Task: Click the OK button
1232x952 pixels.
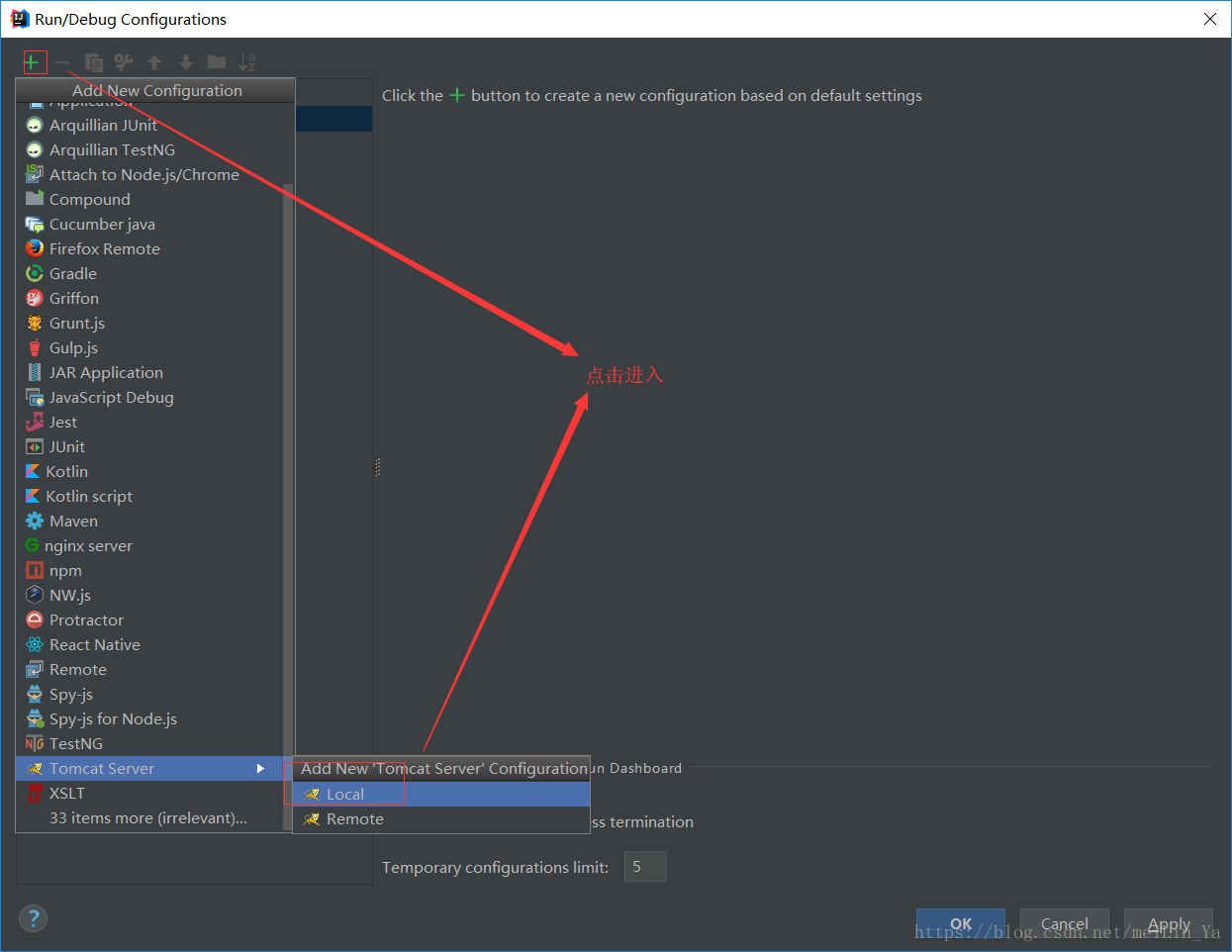Action: click(961, 923)
